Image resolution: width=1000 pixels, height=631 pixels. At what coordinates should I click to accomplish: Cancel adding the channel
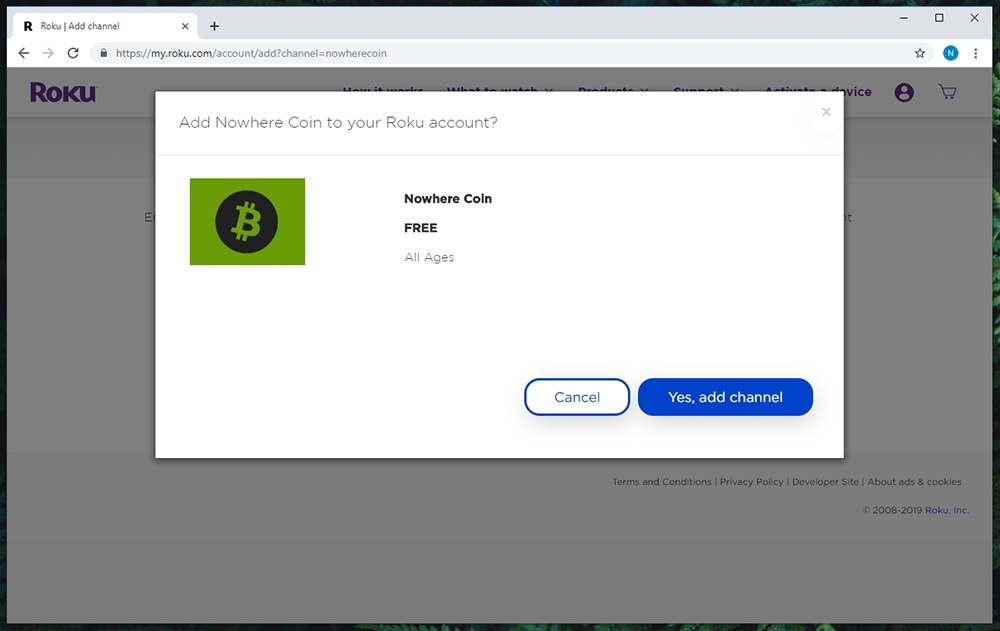pos(577,397)
